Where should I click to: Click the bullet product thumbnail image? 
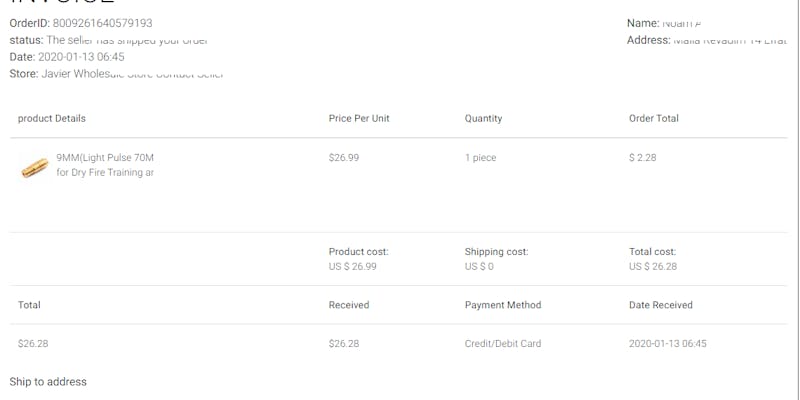coord(34,168)
